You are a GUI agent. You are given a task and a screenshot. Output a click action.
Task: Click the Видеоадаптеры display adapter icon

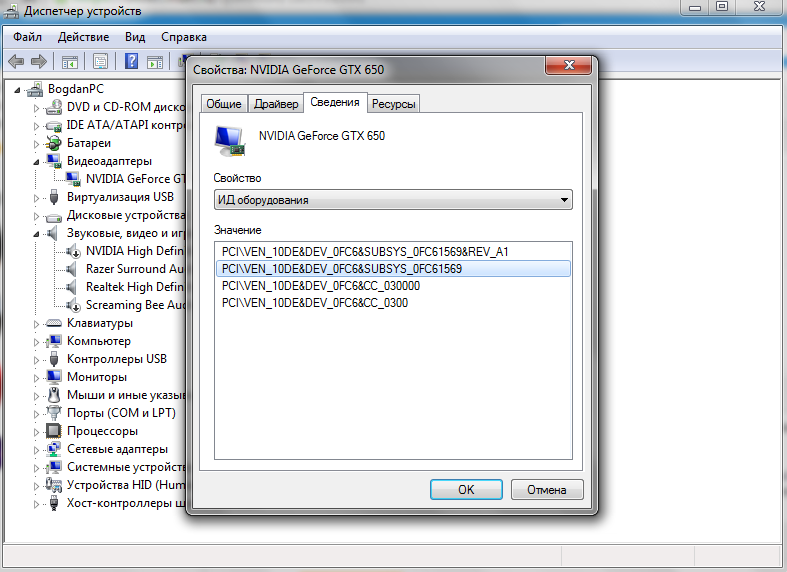pyautogui.click(x=53, y=161)
